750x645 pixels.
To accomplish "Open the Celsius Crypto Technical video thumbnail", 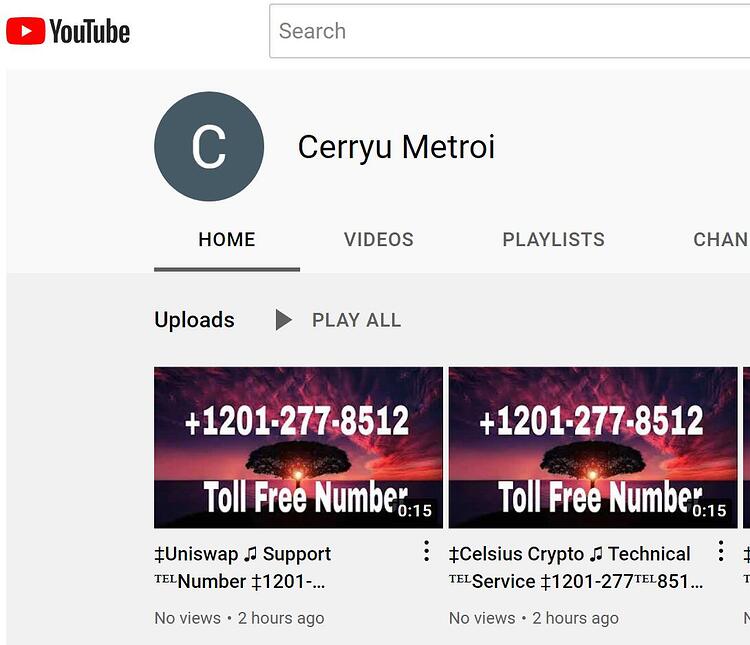I will coord(593,447).
